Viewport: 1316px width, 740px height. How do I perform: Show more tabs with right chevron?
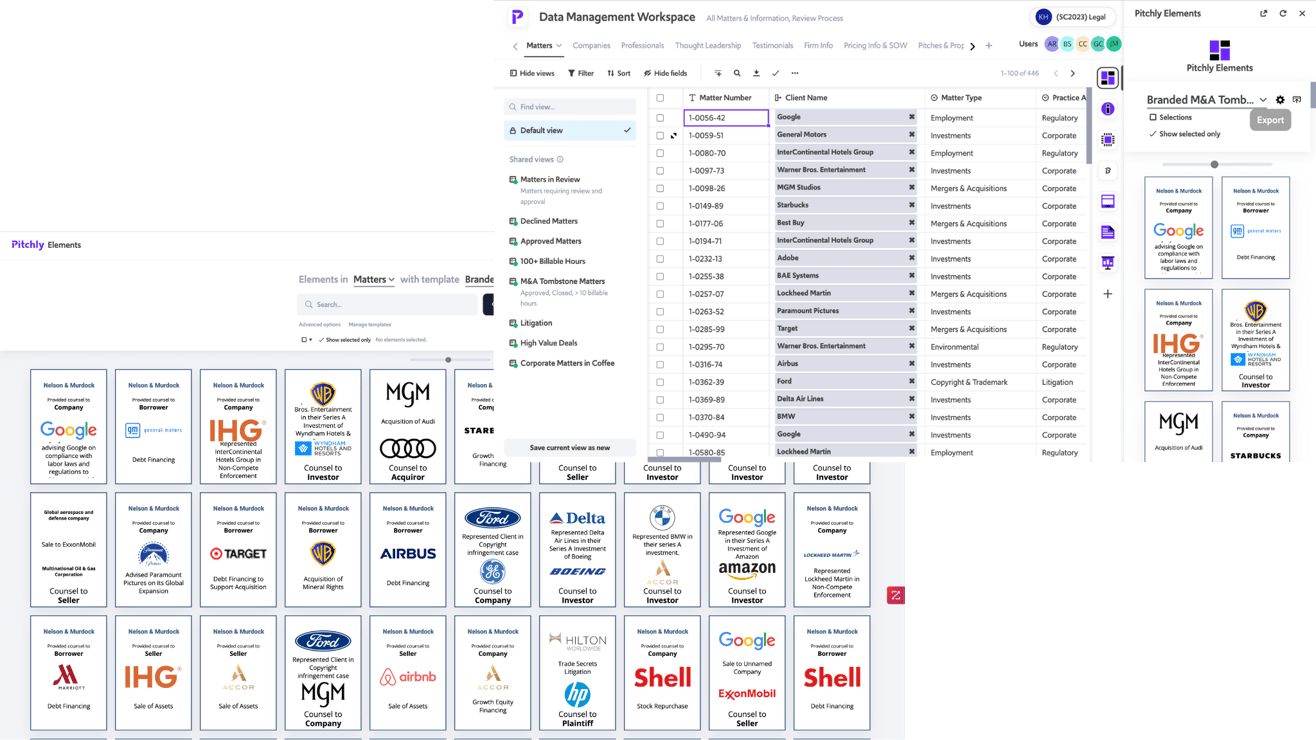pos(972,46)
